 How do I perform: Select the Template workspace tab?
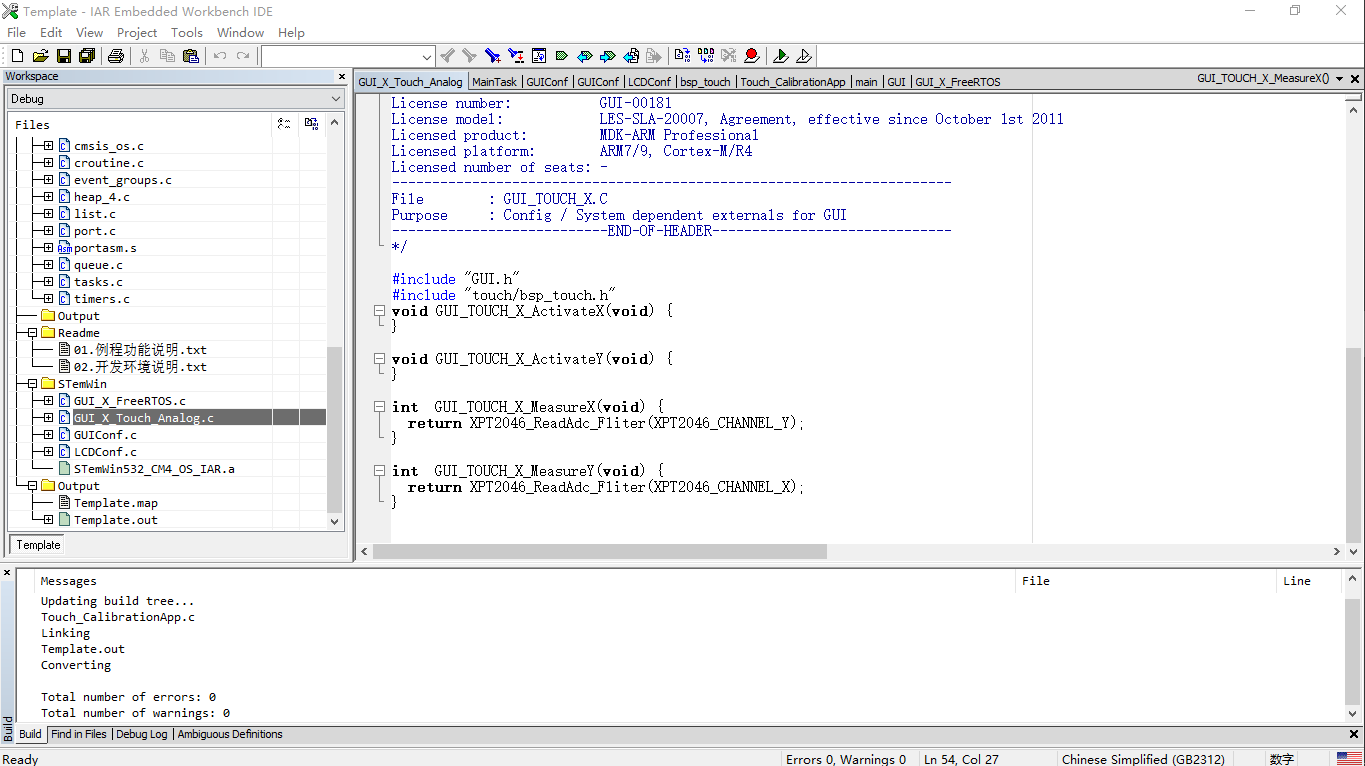(38, 545)
